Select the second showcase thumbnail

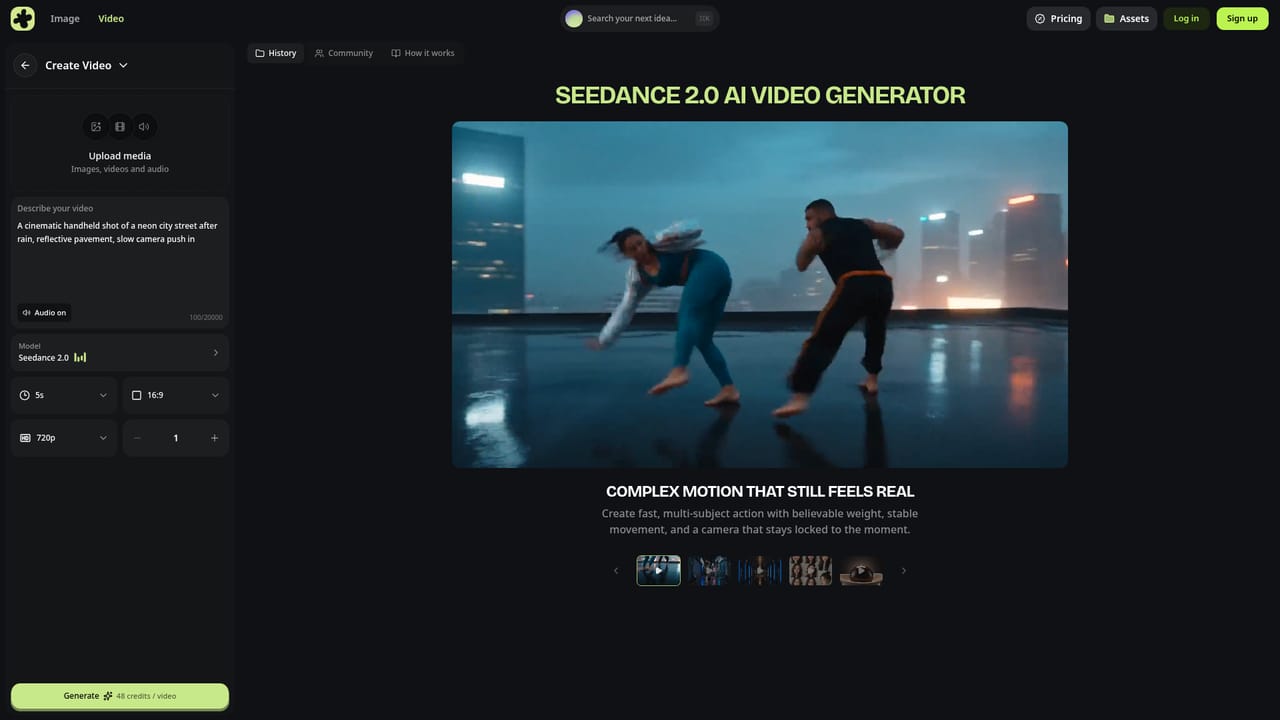(x=709, y=571)
